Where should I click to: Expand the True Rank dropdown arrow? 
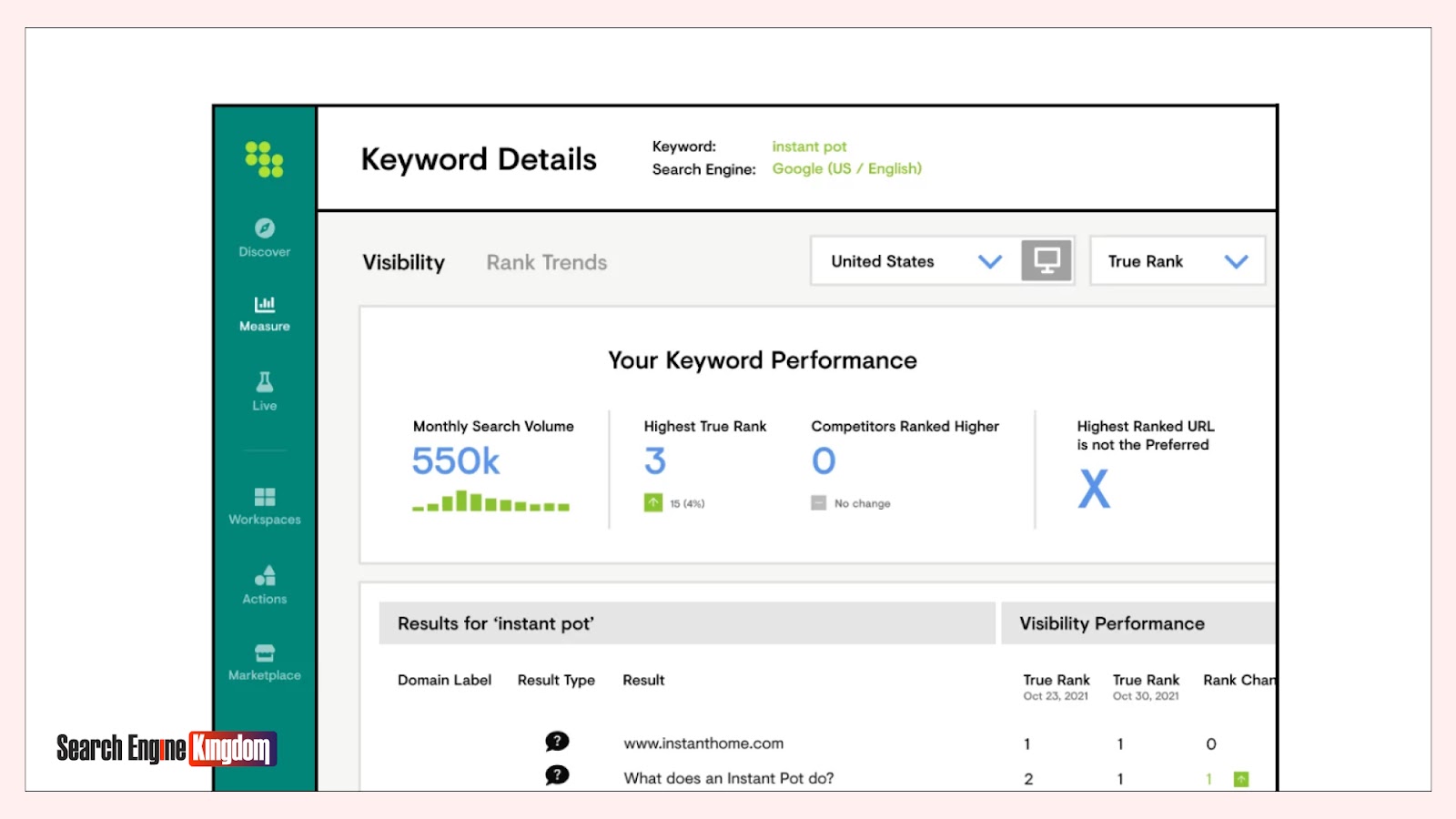(x=1236, y=261)
